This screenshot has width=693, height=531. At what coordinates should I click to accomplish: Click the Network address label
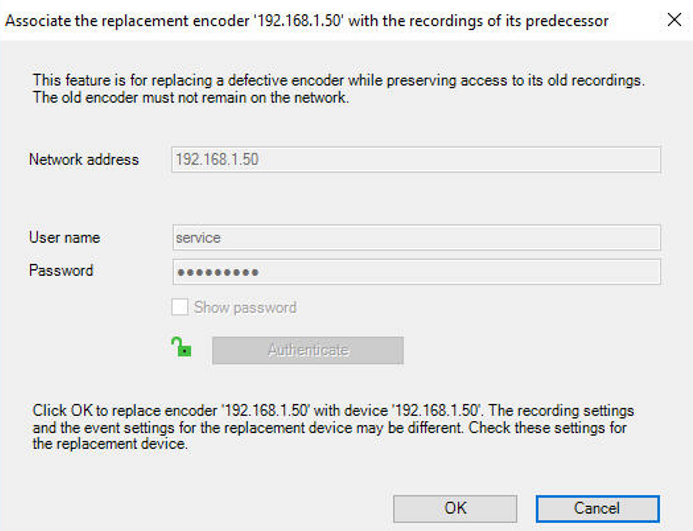(84, 160)
